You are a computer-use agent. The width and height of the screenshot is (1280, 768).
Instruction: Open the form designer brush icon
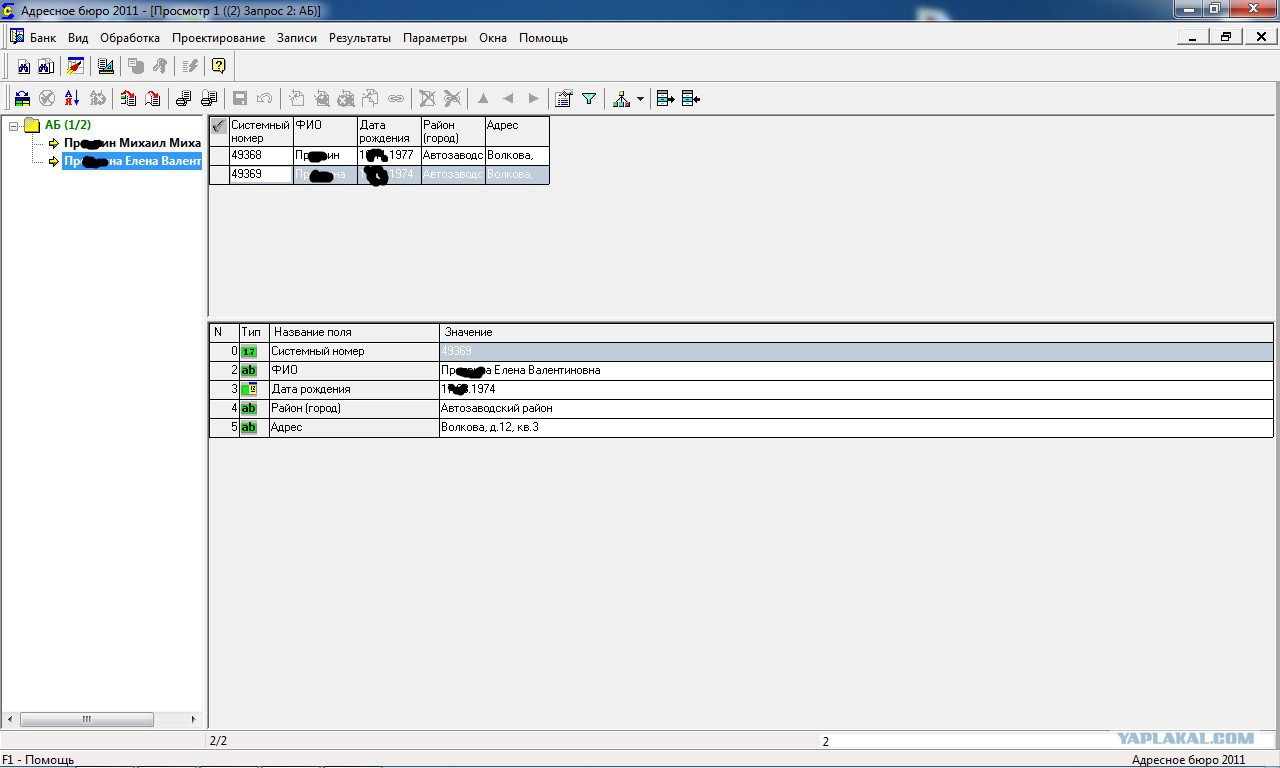[x=75, y=67]
